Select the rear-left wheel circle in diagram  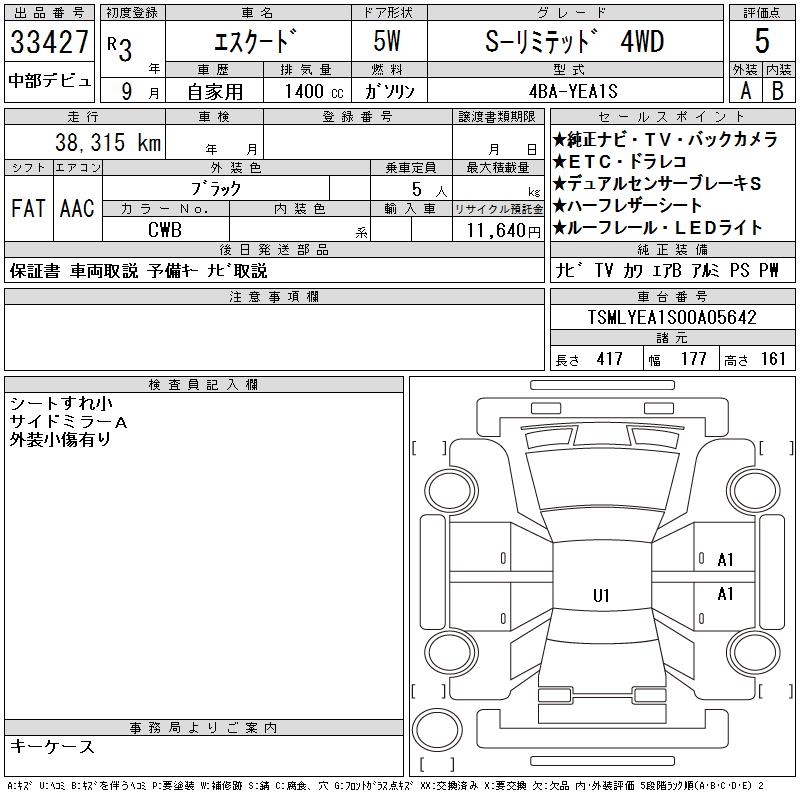point(451,652)
